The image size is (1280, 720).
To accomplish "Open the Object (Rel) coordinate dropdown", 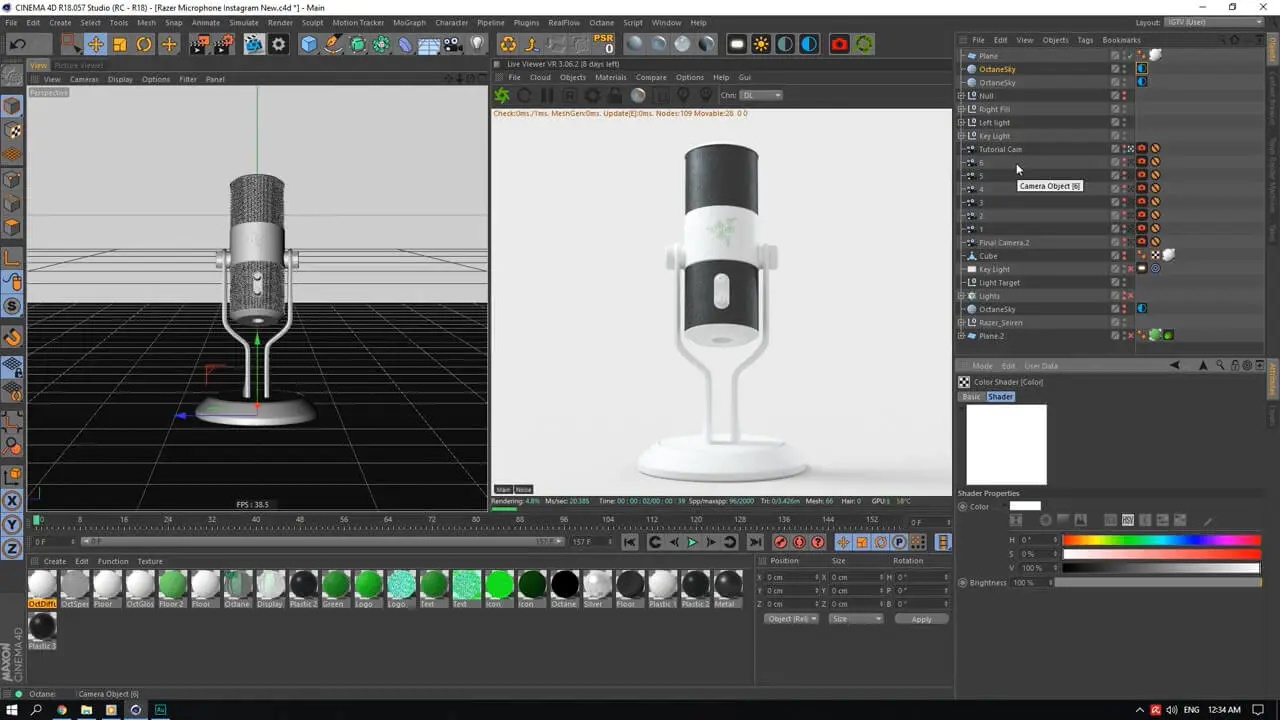I will 792,619.
